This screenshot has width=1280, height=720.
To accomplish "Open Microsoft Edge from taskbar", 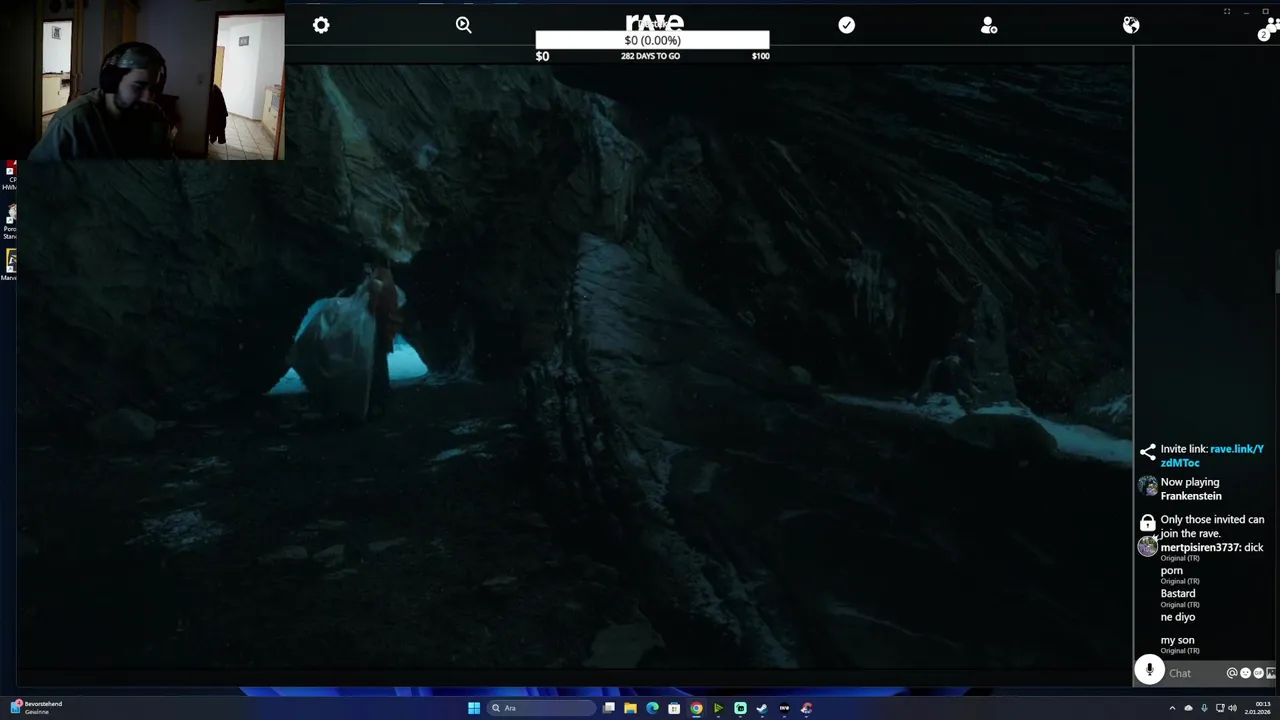I will click(x=652, y=708).
